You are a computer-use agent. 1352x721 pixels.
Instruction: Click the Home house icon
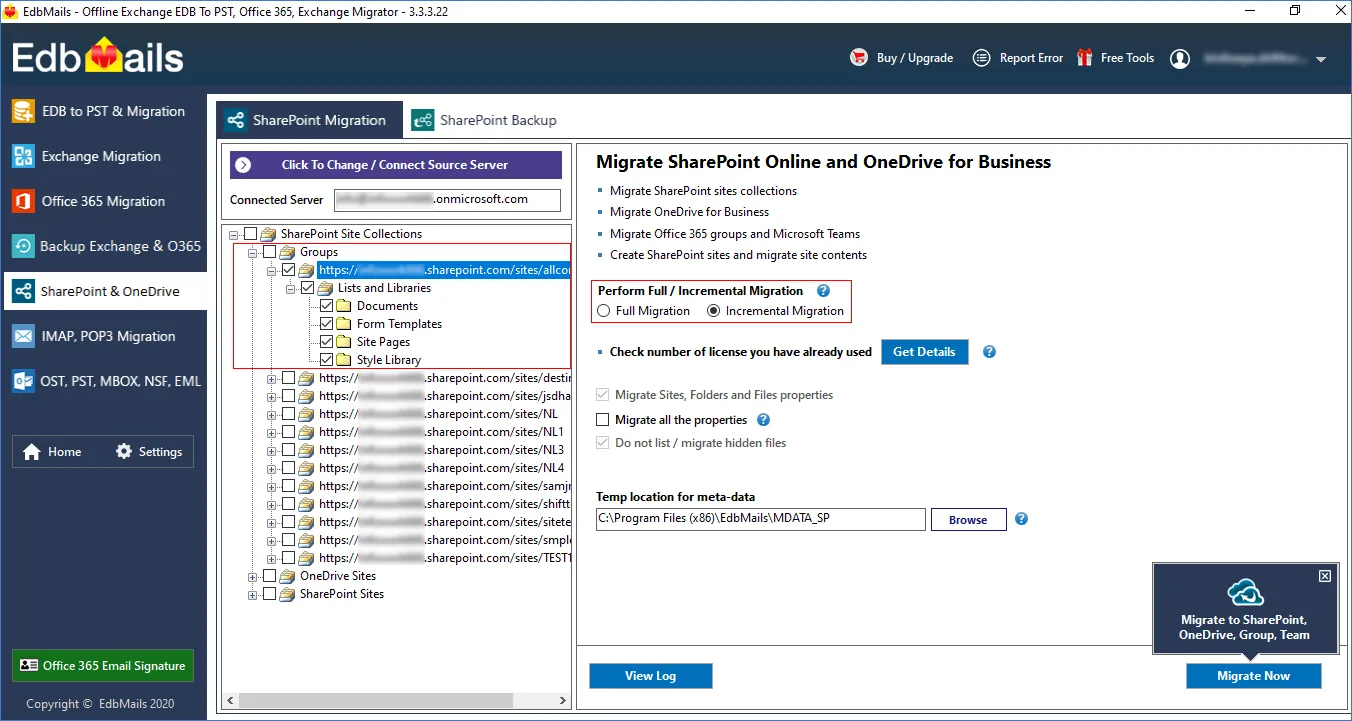pyautogui.click(x=32, y=451)
